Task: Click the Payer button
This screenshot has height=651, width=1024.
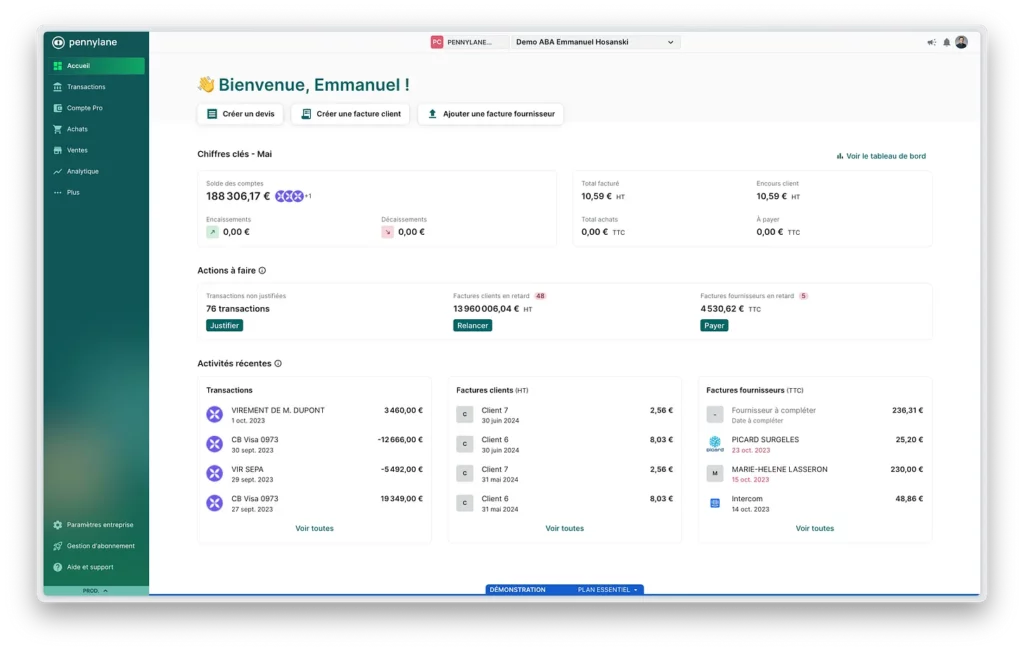Action: 714,326
